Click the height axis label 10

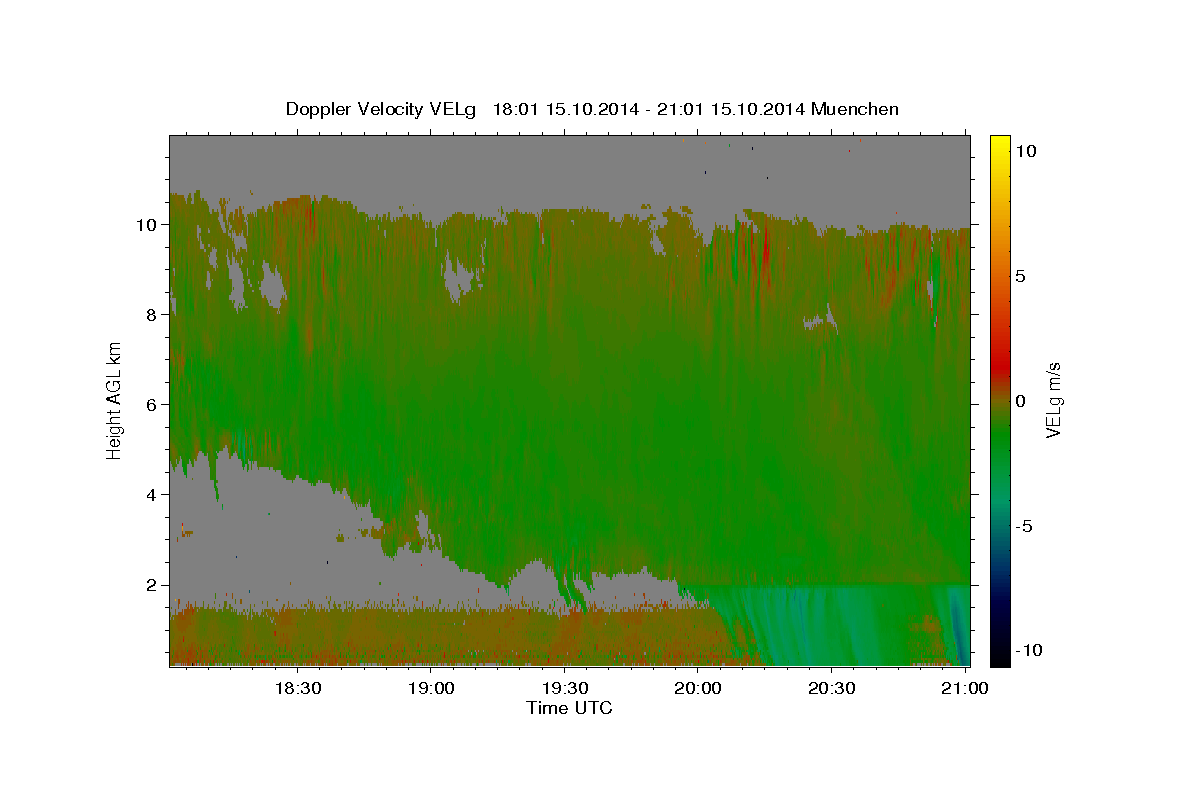[146, 225]
